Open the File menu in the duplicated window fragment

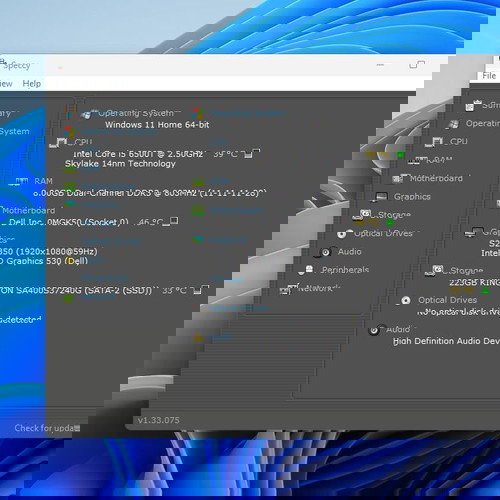(x=489, y=76)
